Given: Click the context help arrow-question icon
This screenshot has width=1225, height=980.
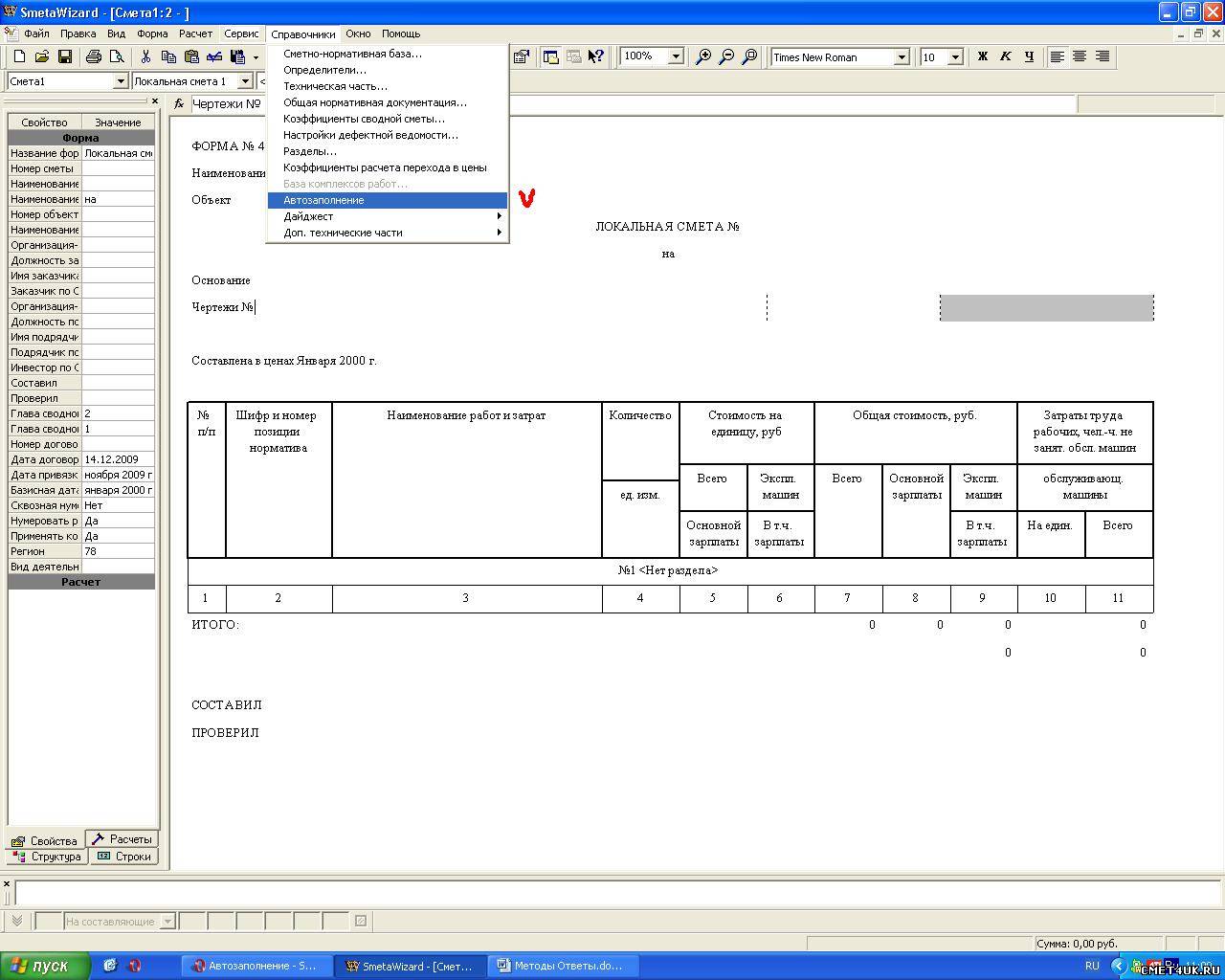Looking at the screenshot, I should coord(596,57).
